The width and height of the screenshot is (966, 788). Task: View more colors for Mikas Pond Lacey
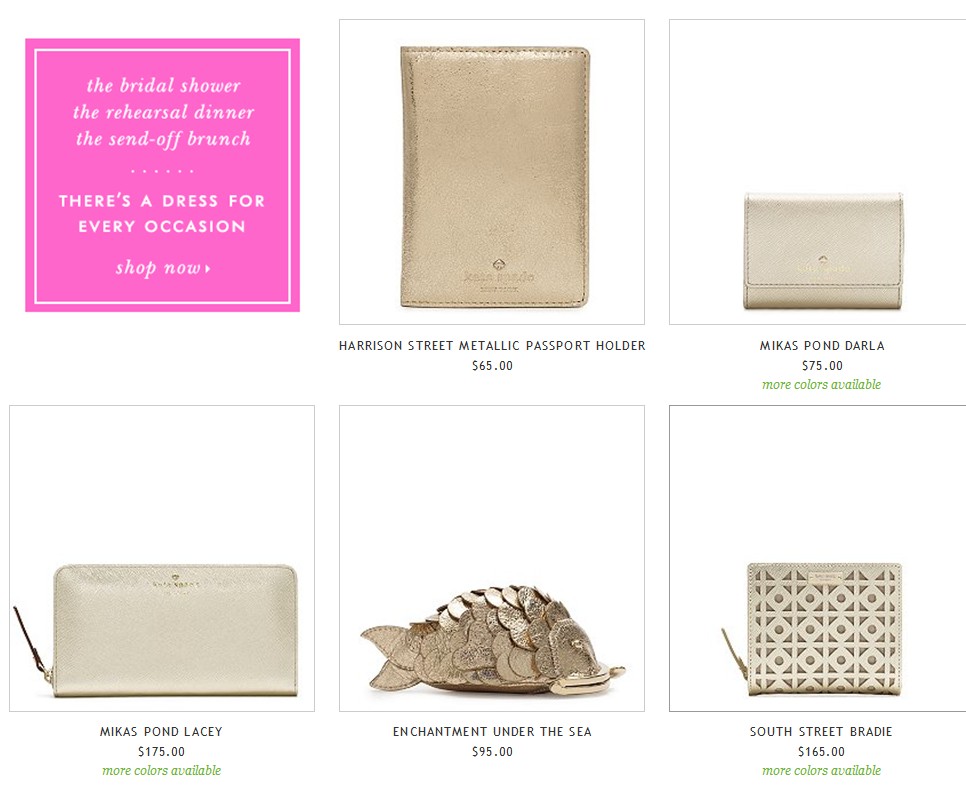coord(161,770)
